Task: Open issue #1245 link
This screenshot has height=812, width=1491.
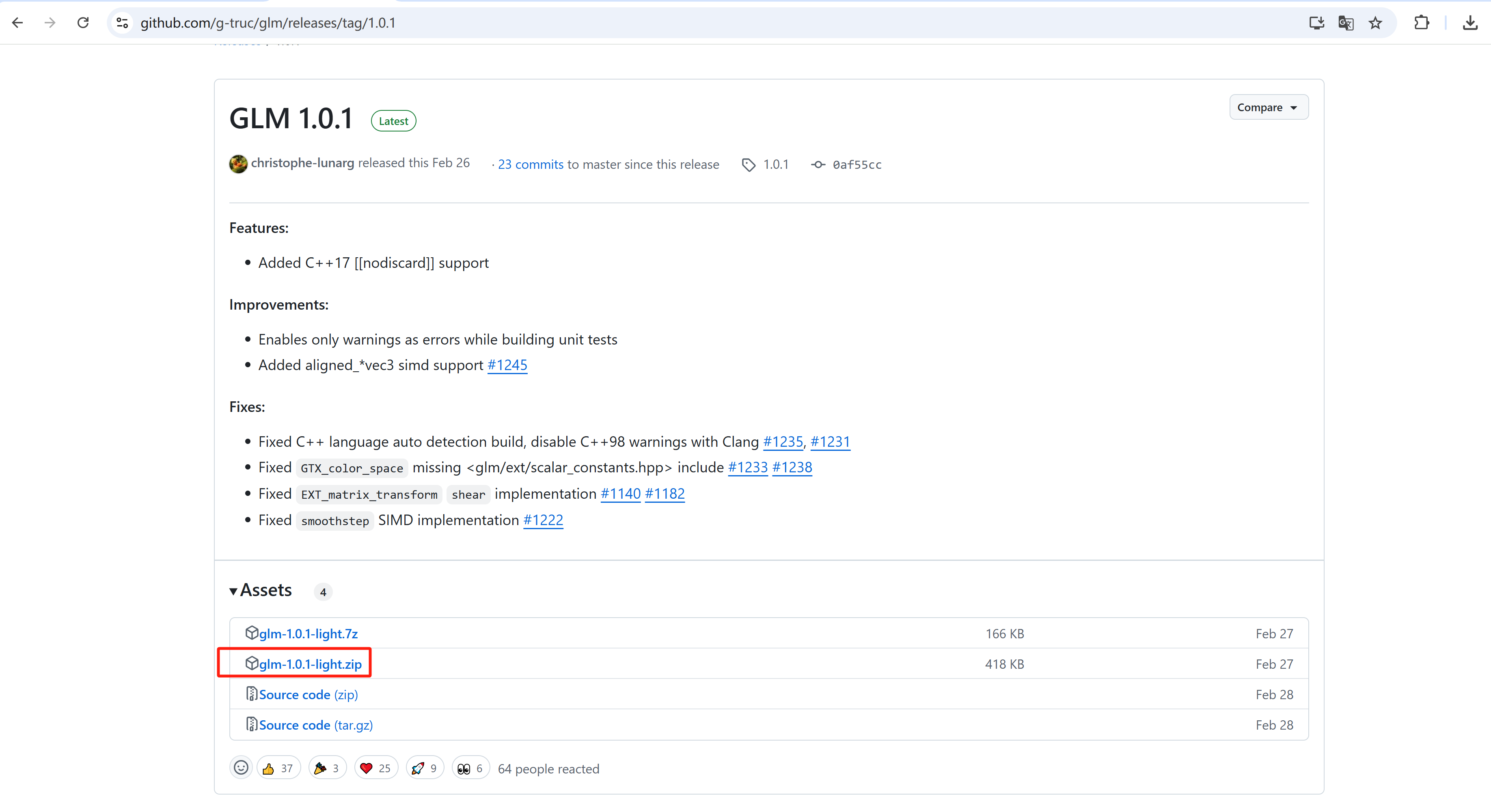Action: pos(507,365)
